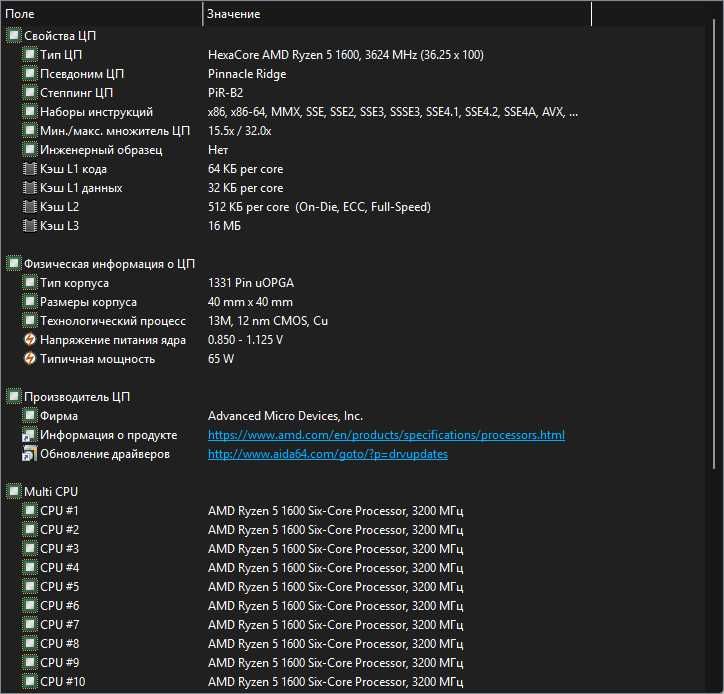The height and width of the screenshot is (694, 724).
Task: Click the 64 КБ per core value
Action: coord(246,169)
